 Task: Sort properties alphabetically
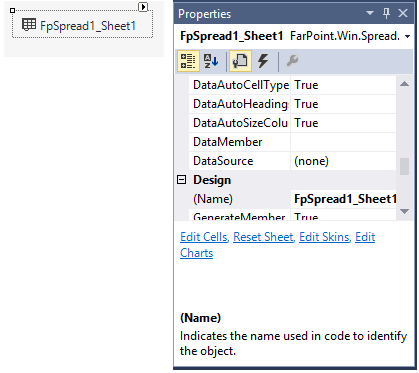pyautogui.click(x=211, y=61)
